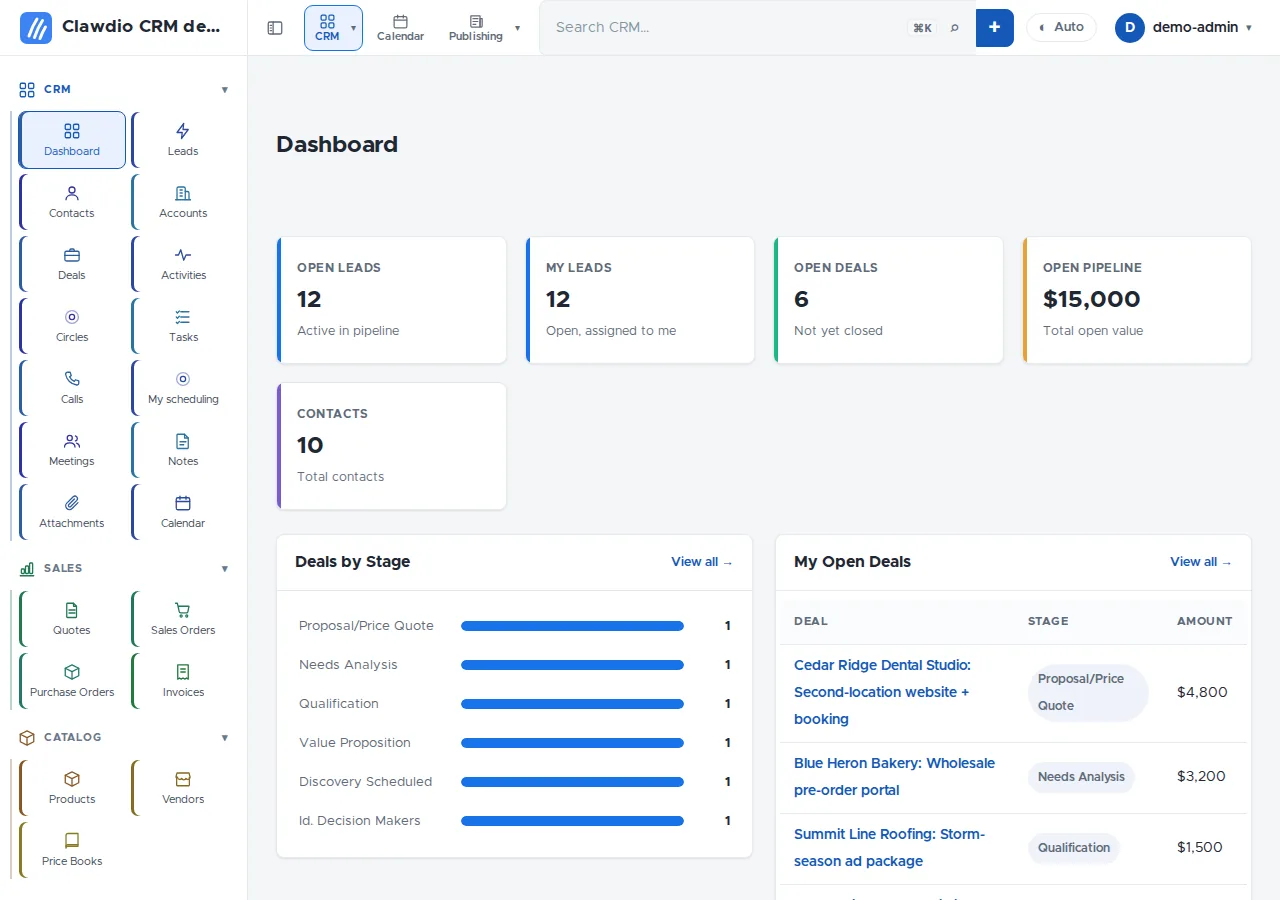The height and width of the screenshot is (900, 1280).
Task: Open Meetings in the sidebar
Action: pos(72,450)
